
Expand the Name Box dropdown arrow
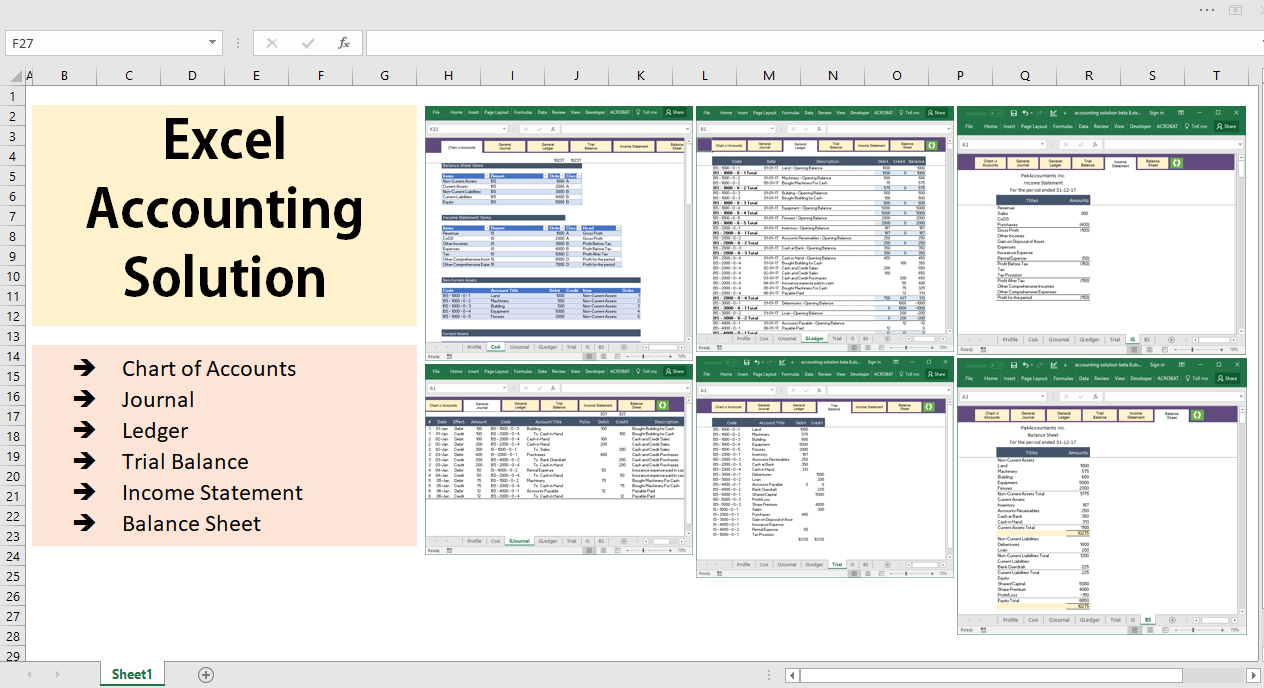click(x=213, y=43)
